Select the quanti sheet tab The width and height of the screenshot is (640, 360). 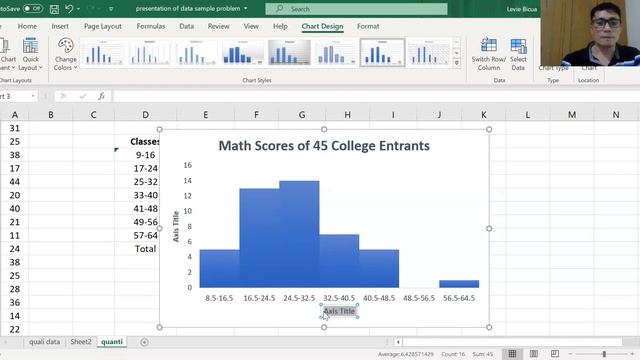[112, 342]
